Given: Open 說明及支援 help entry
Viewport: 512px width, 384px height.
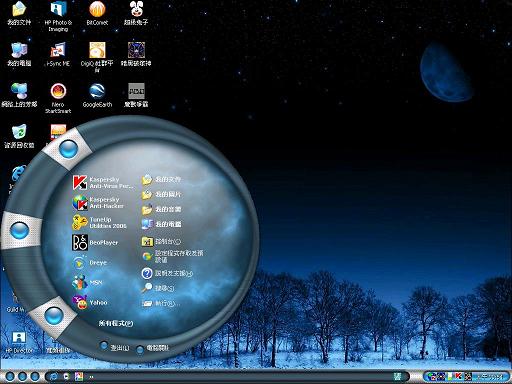Looking at the screenshot, I should [167, 273].
